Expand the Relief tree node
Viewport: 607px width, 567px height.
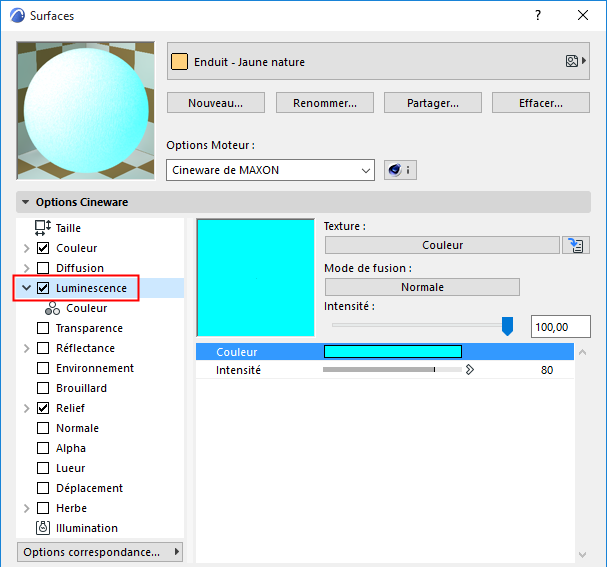pyautogui.click(x=26, y=408)
